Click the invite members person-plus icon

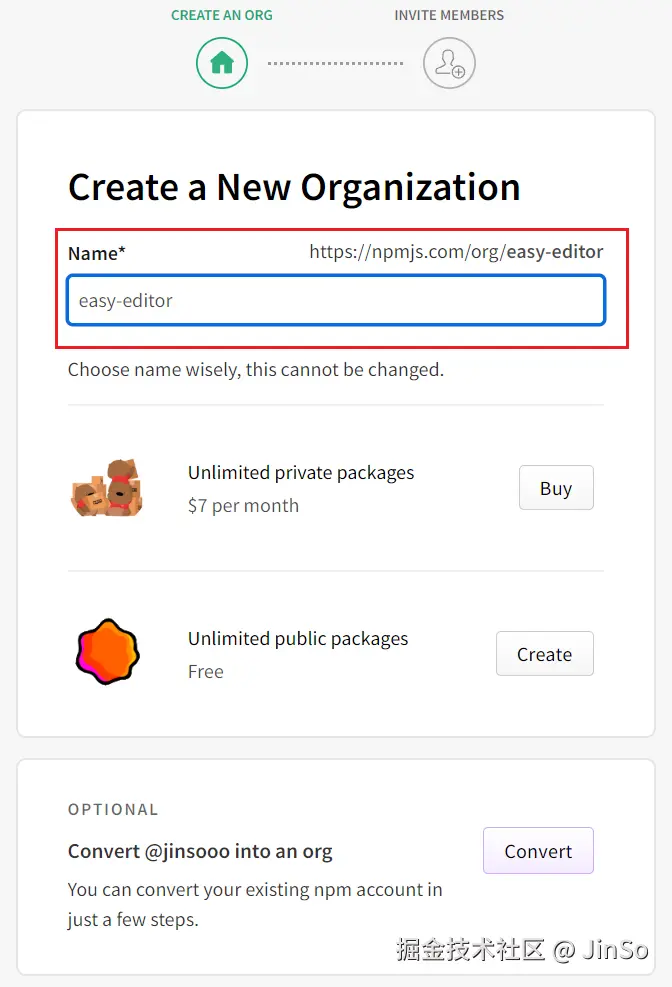coord(449,63)
